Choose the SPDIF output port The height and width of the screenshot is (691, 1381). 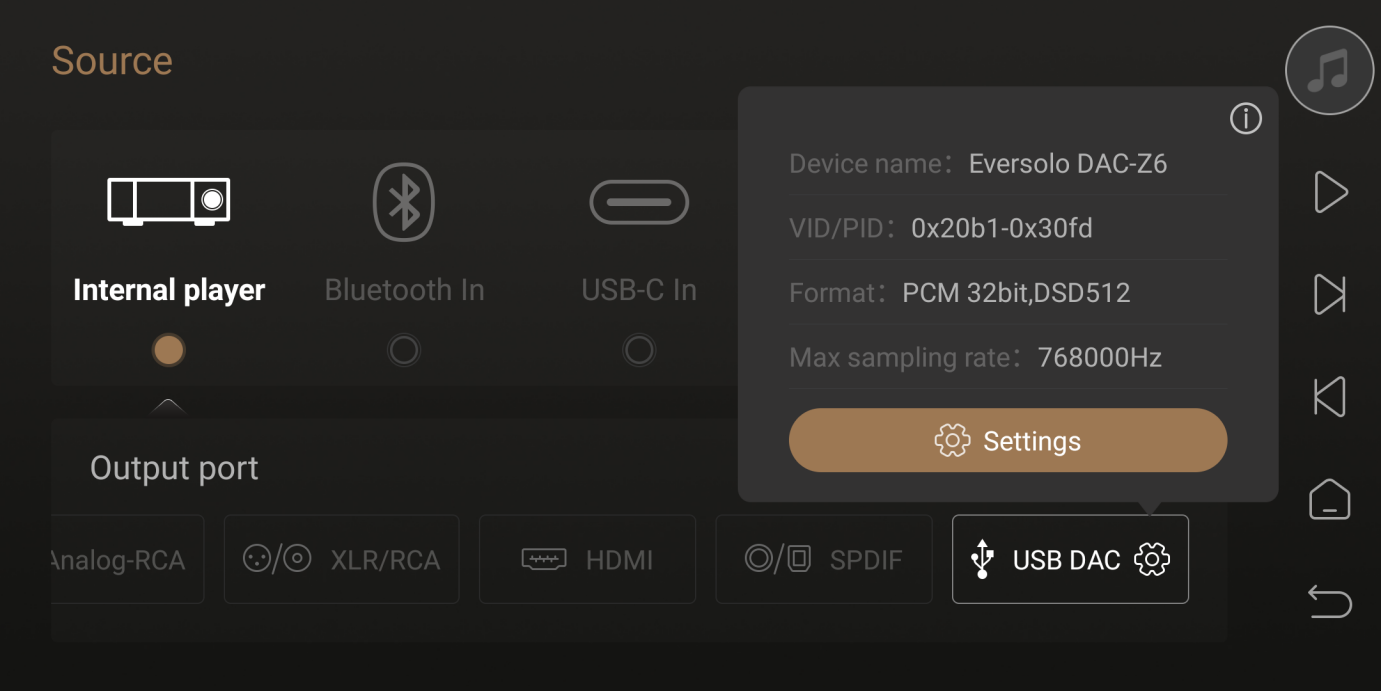pos(823,560)
